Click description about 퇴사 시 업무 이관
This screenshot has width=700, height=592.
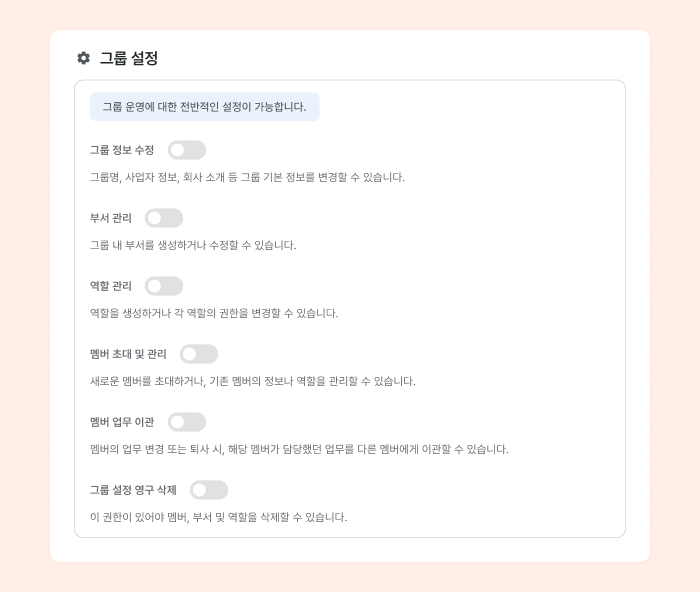pyautogui.click(x=299, y=449)
